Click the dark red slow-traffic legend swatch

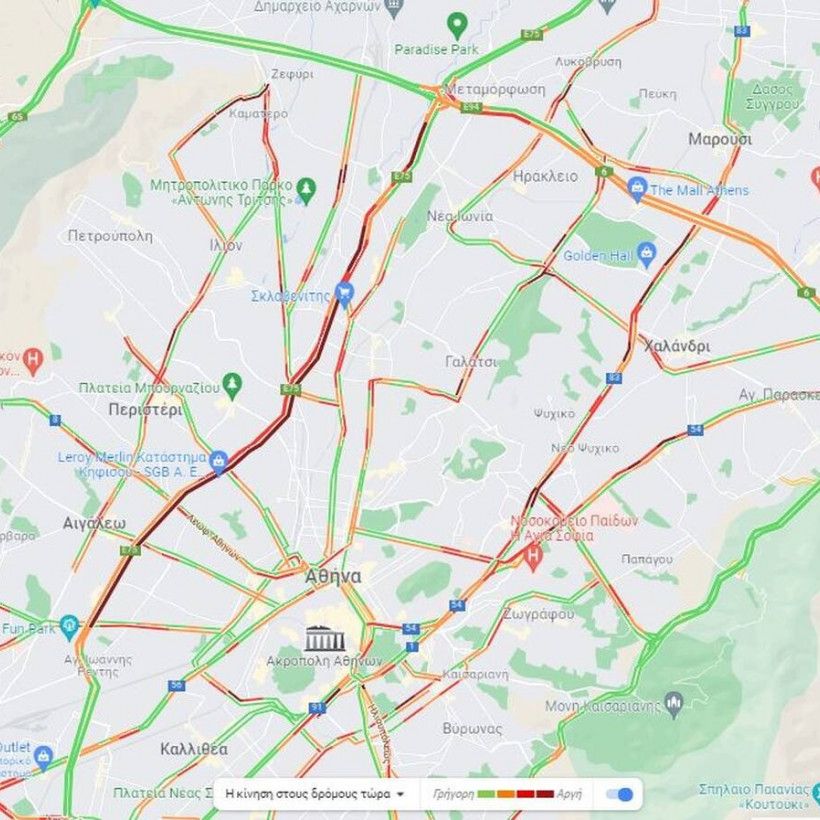click(x=545, y=794)
